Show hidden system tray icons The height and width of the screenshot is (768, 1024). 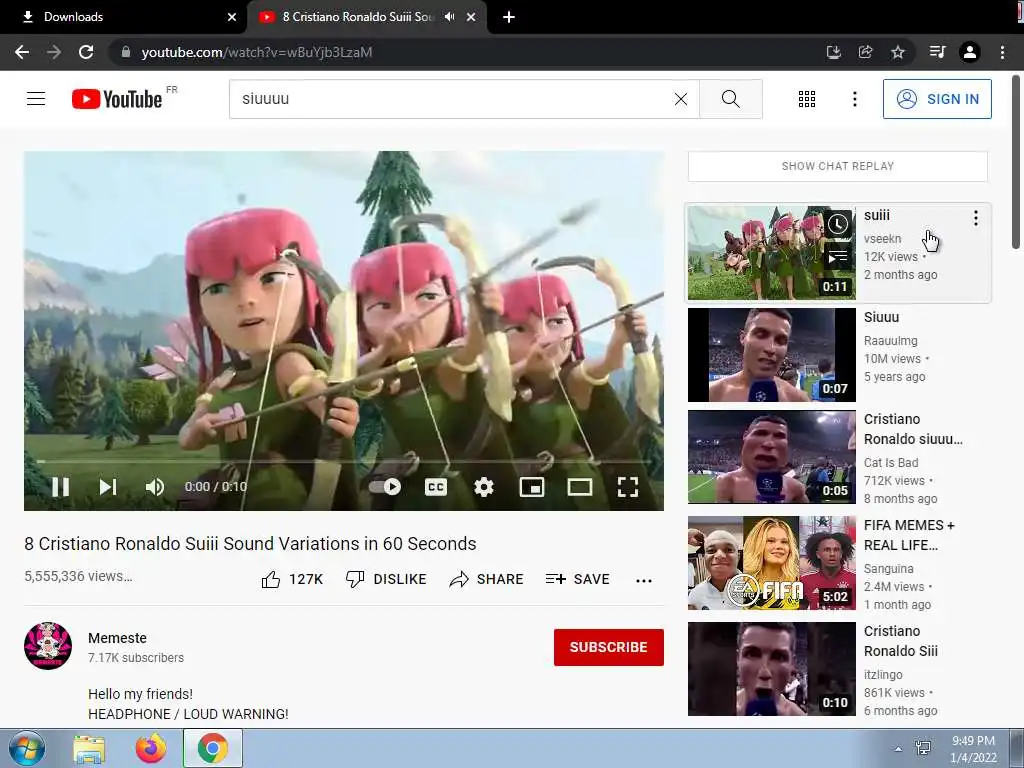(x=898, y=749)
